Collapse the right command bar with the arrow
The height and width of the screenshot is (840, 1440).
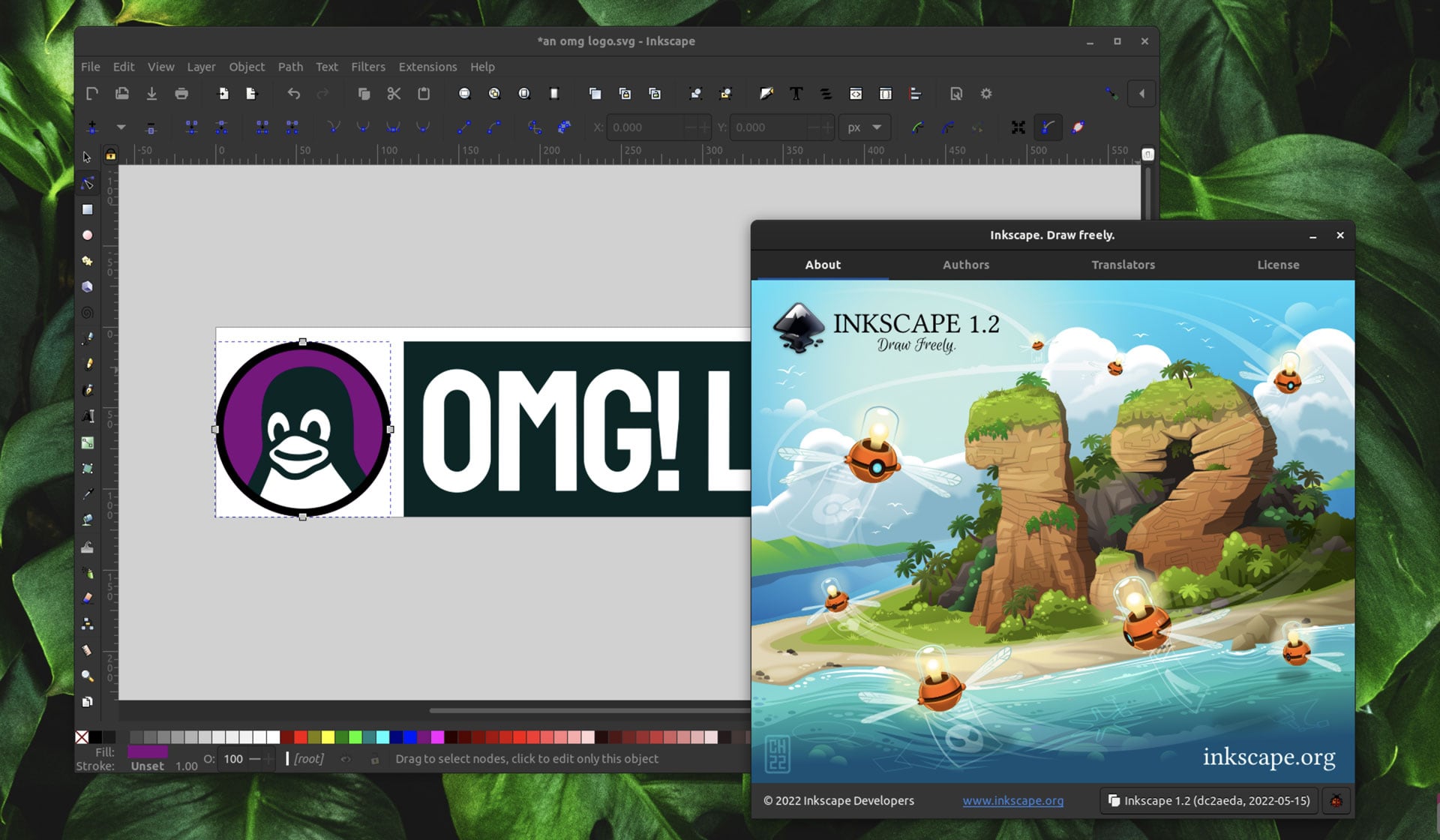pos(1141,94)
